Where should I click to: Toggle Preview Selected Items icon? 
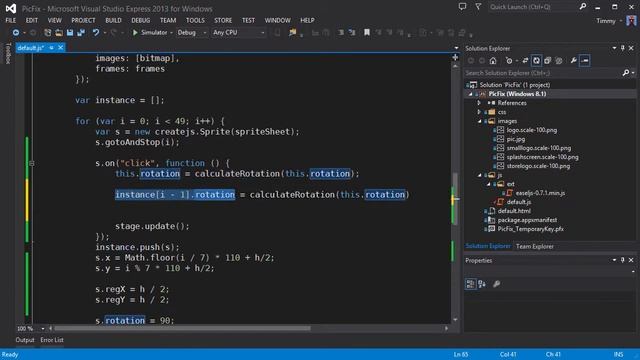click(585, 61)
